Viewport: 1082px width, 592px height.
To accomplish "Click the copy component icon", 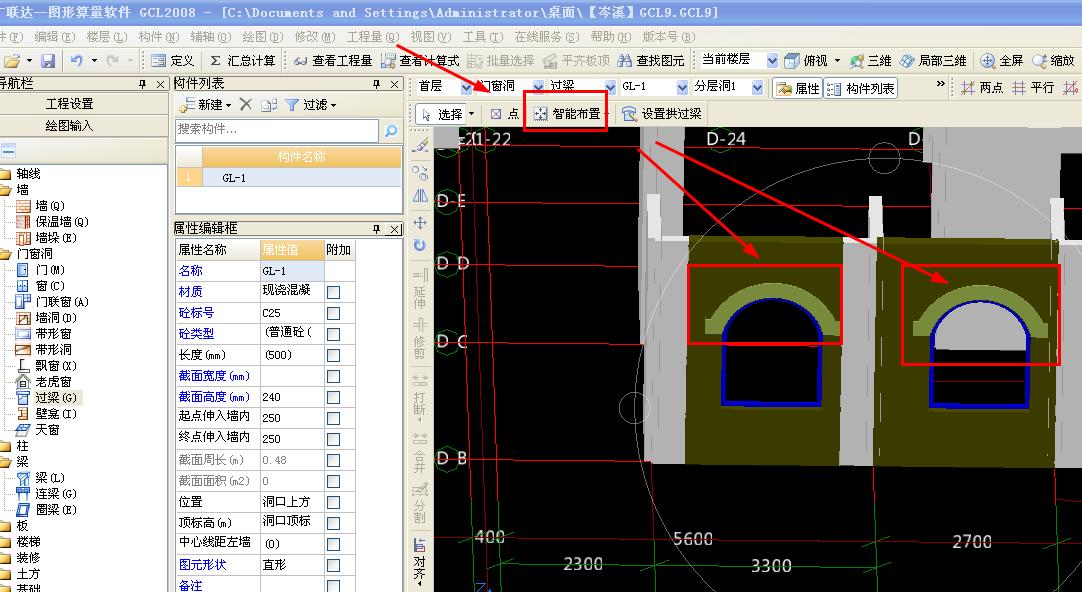I will tap(269, 105).
